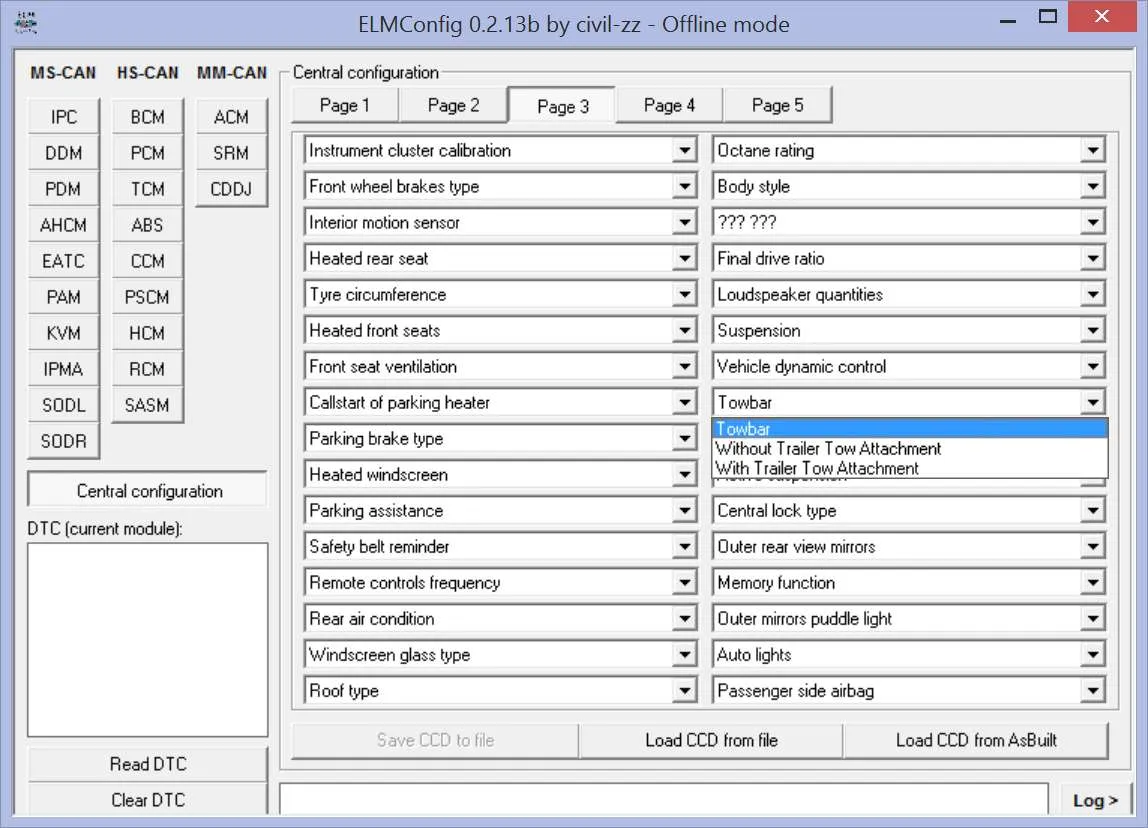The height and width of the screenshot is (828, 1148).
Task: Choose With Trailer Tow Attachment option
Action: pos(817,468)
